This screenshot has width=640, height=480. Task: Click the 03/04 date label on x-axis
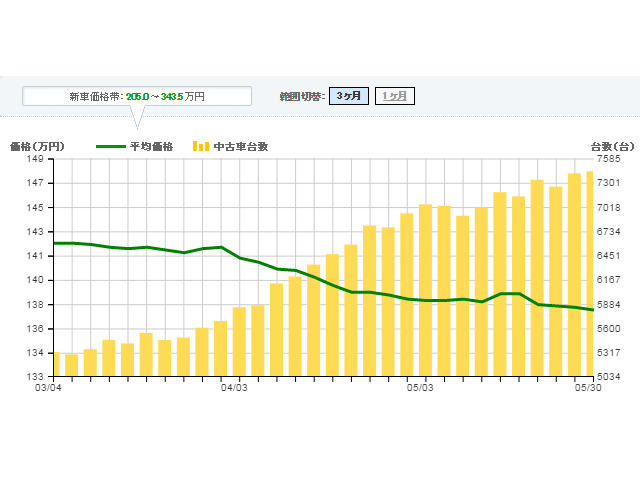47,387
